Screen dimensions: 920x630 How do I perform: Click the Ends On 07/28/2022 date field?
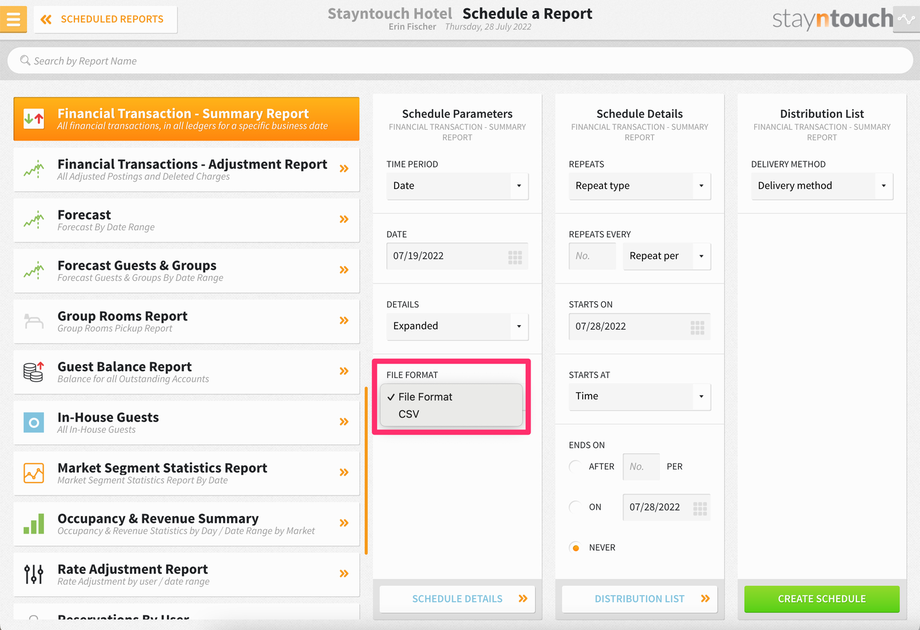pos(667,507)
